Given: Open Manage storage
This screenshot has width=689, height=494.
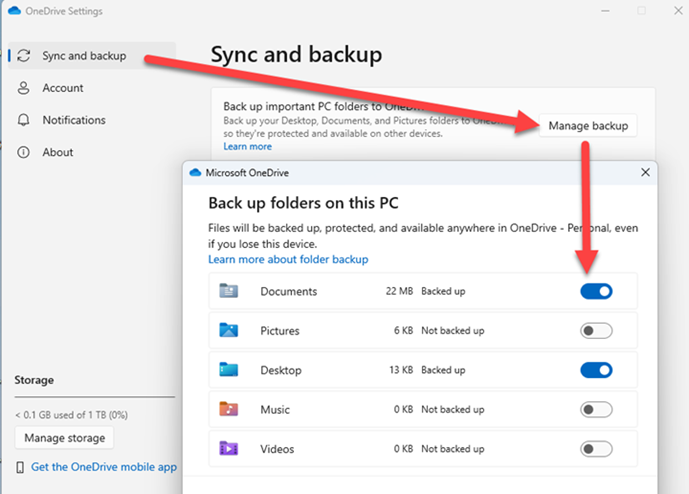Looking at the screenshot, I should coord(65,438).
